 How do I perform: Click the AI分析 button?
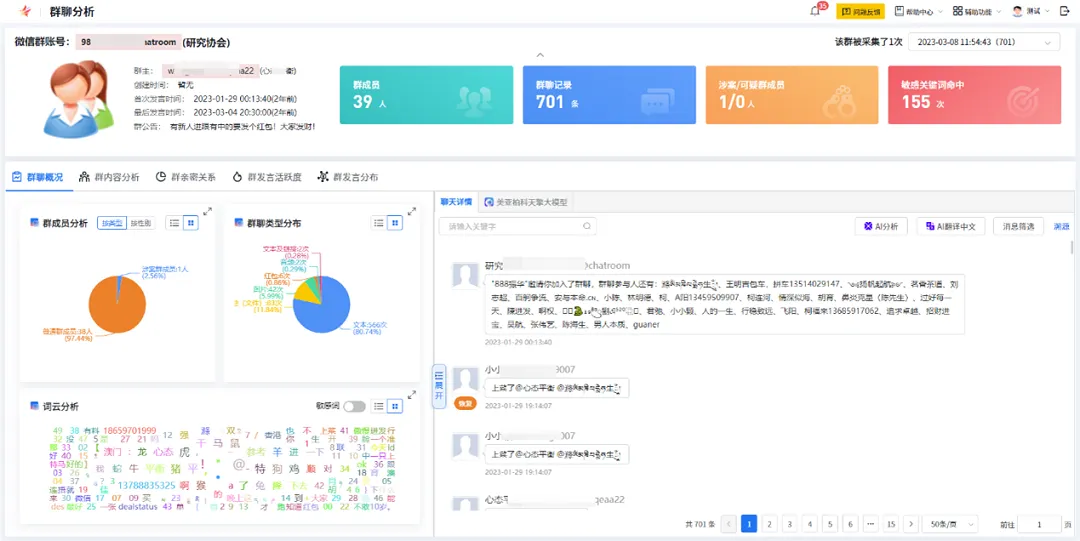click(881, 226)
